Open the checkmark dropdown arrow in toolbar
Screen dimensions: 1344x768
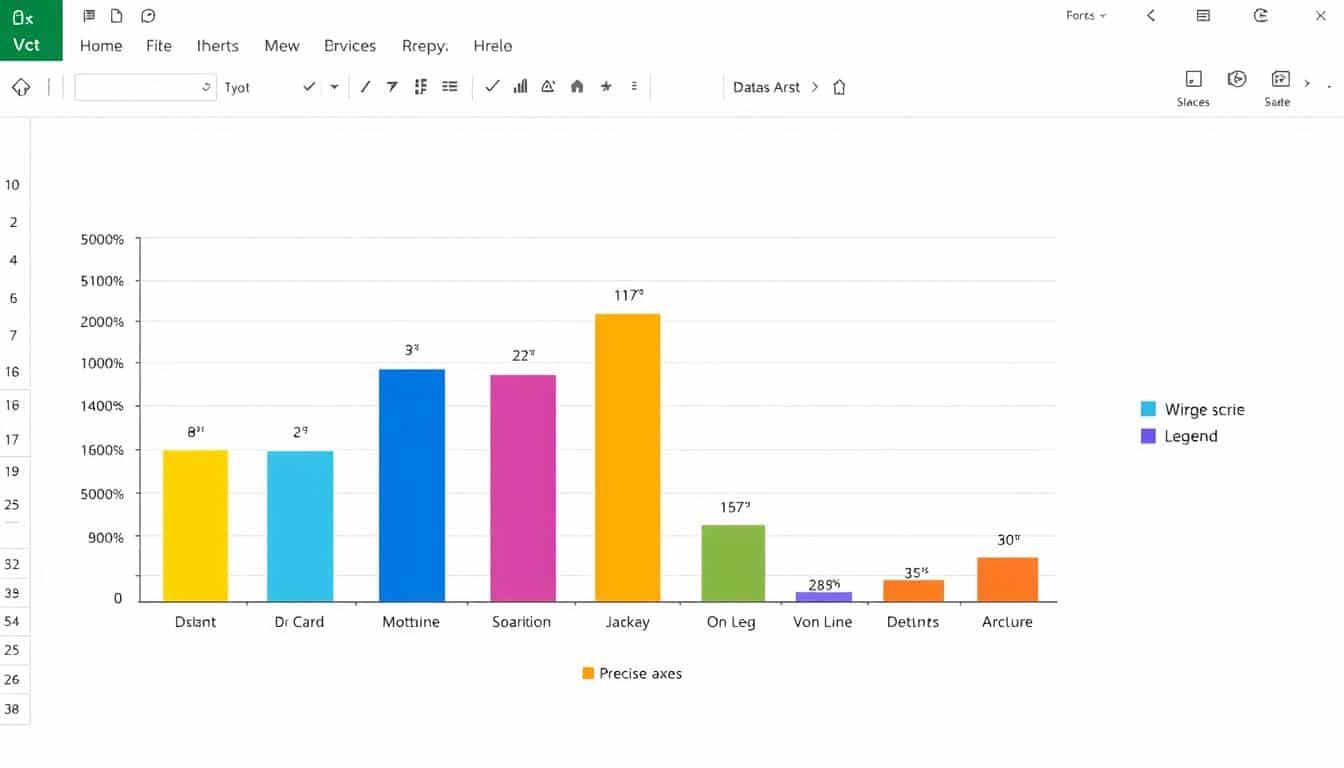click(335, 87)
